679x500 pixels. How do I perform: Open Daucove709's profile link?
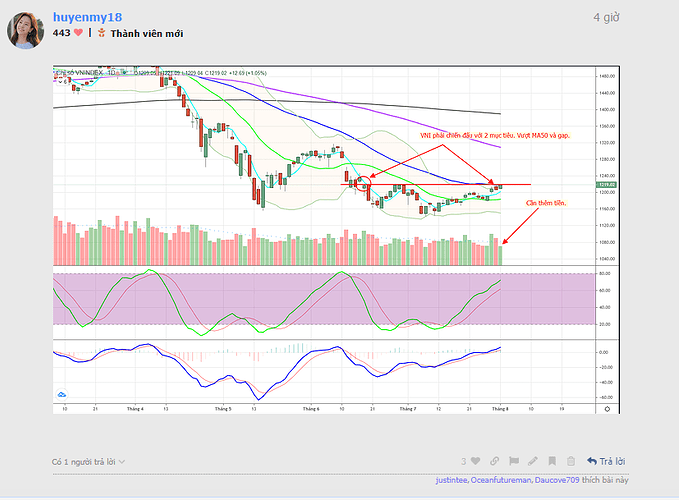[557, 480]
